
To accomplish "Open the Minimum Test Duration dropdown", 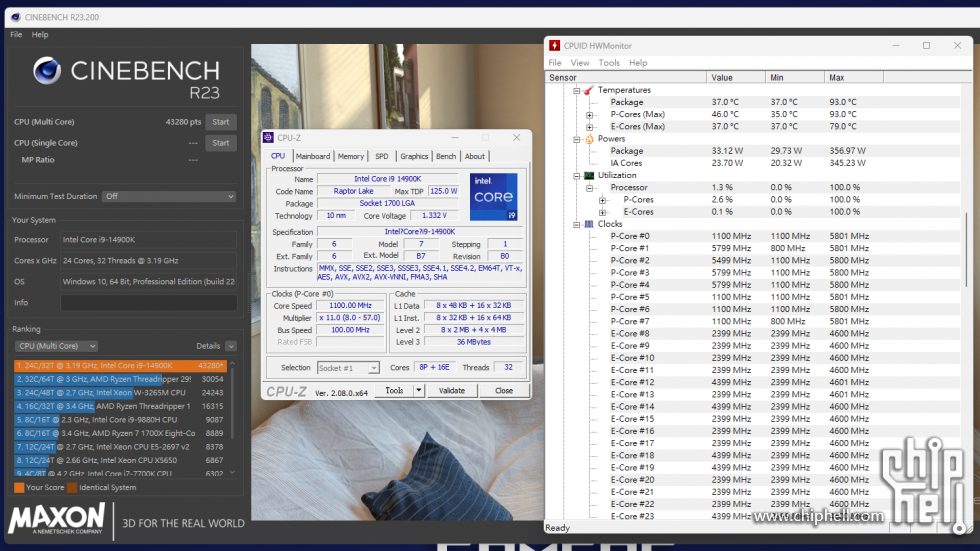I will pos(169,196).
